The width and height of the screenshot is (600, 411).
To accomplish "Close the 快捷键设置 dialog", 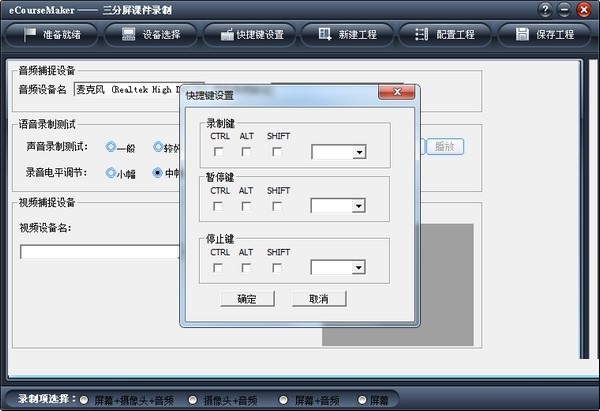I will [396, 92].
